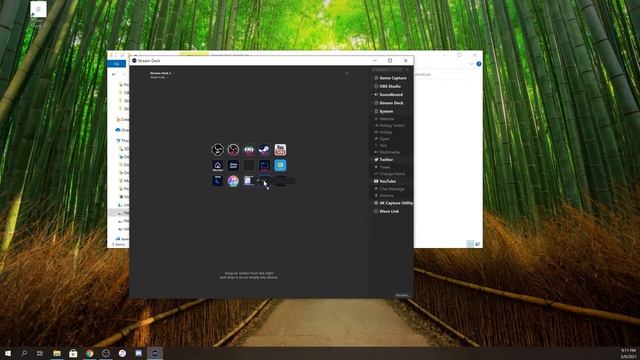Go back in the File Explorer window
640x360 pixels.
tap(114, 74)
